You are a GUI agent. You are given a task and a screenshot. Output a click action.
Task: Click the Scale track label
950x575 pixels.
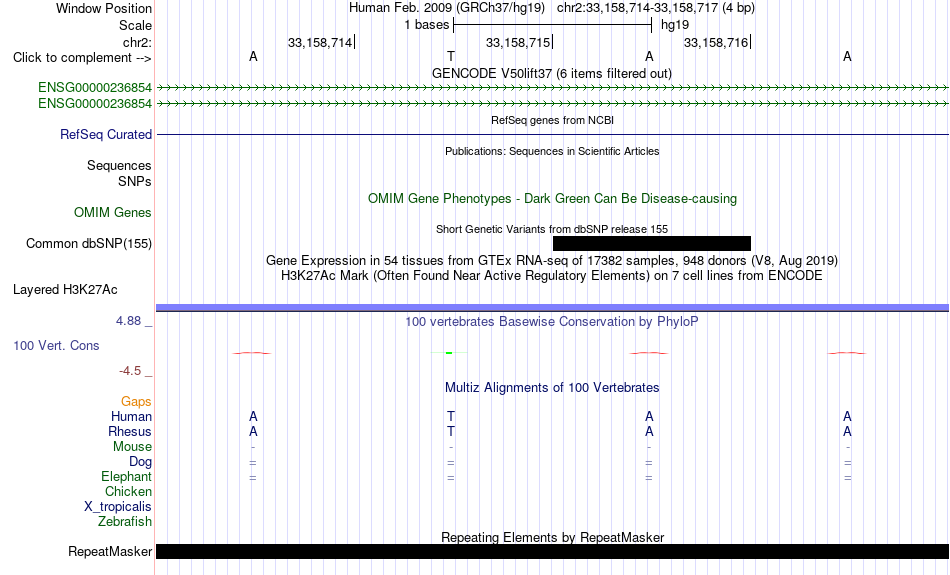[135, 25]
